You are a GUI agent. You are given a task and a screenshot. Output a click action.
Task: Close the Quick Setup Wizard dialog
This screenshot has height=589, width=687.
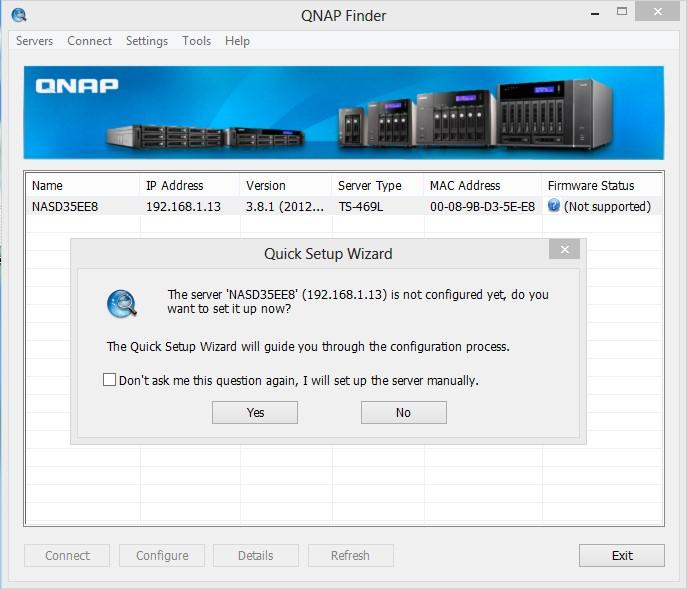pyautogui.click(x=564, y=249)
